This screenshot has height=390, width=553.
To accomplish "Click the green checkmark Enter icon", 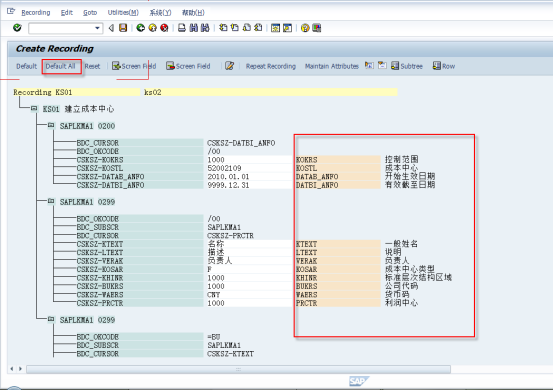I will coord(17,28).
